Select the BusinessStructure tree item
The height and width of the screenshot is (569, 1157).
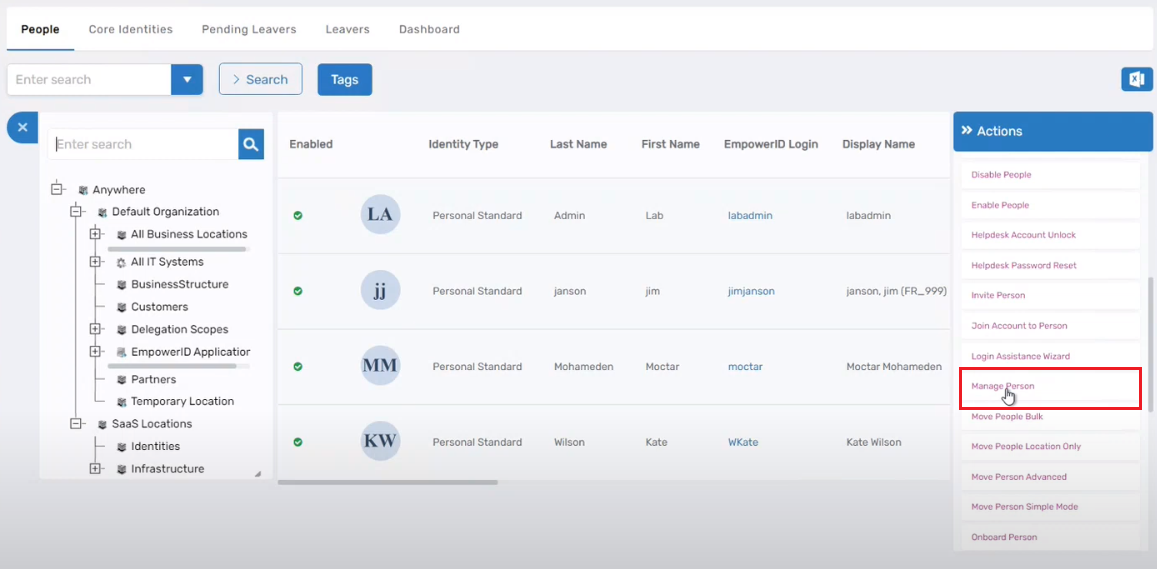(179, 284)
